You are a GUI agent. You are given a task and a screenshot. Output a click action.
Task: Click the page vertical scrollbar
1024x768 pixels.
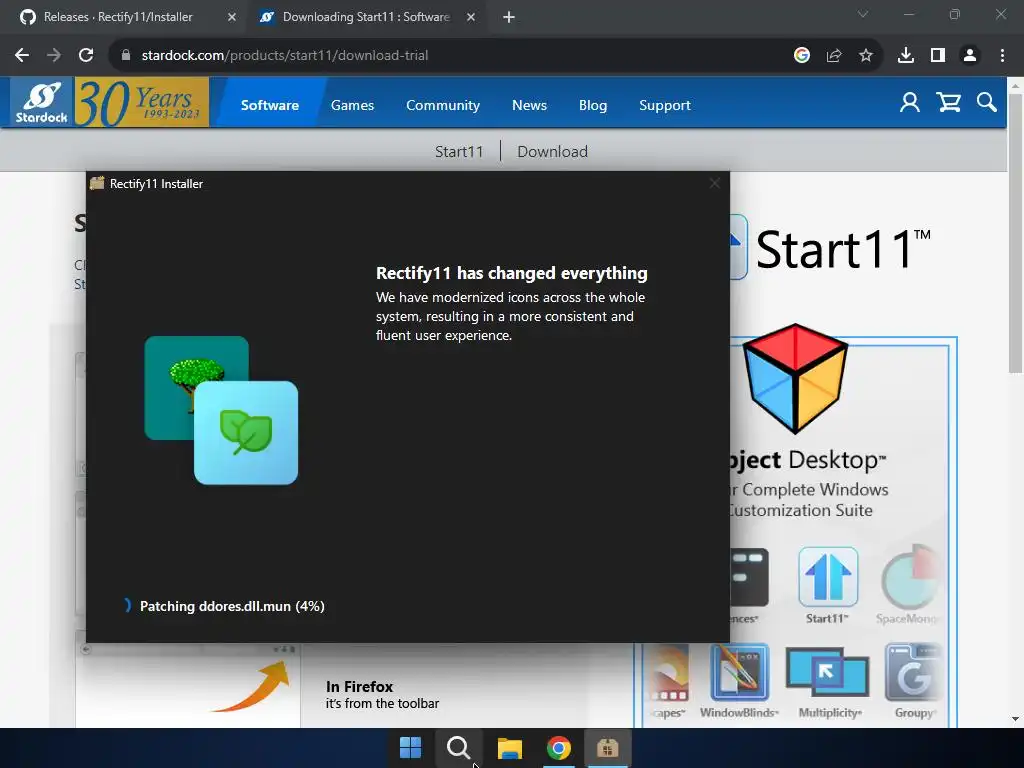tap(1016, 234)
